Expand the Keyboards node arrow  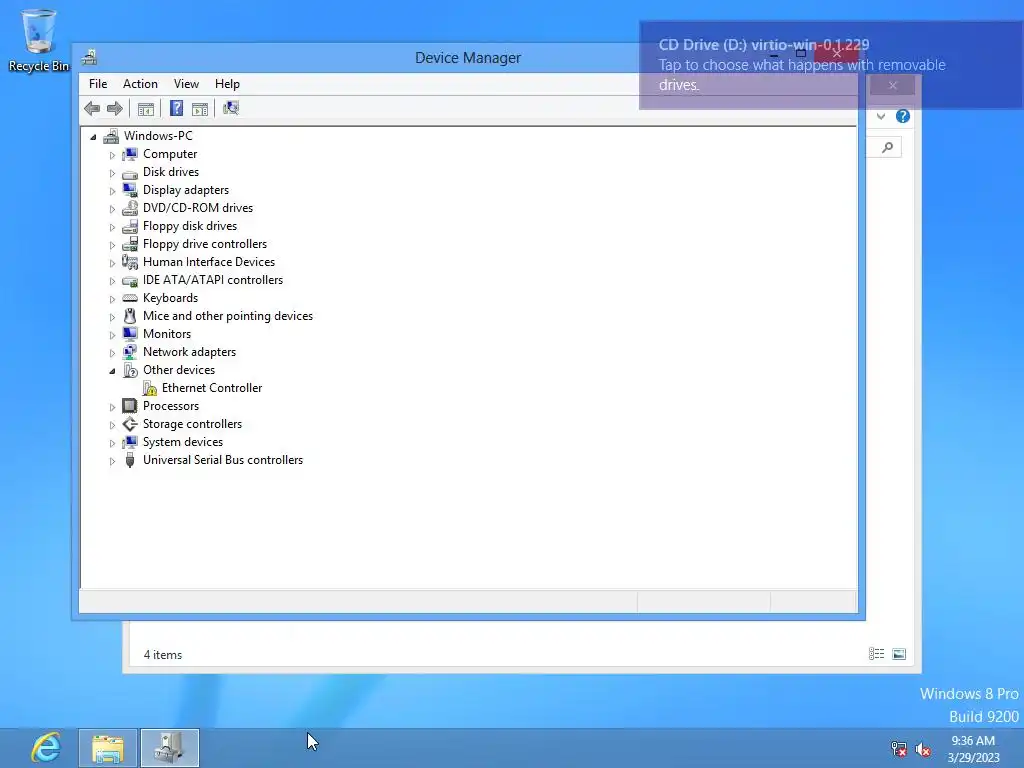coord(112,298)
